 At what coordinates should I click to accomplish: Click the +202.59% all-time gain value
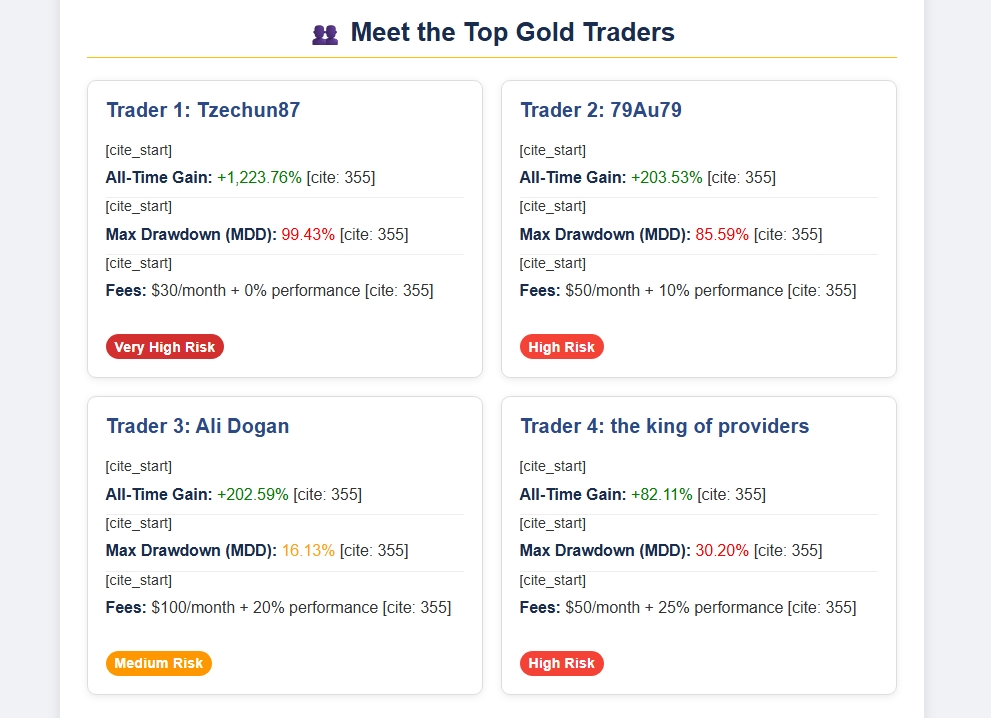253,494
